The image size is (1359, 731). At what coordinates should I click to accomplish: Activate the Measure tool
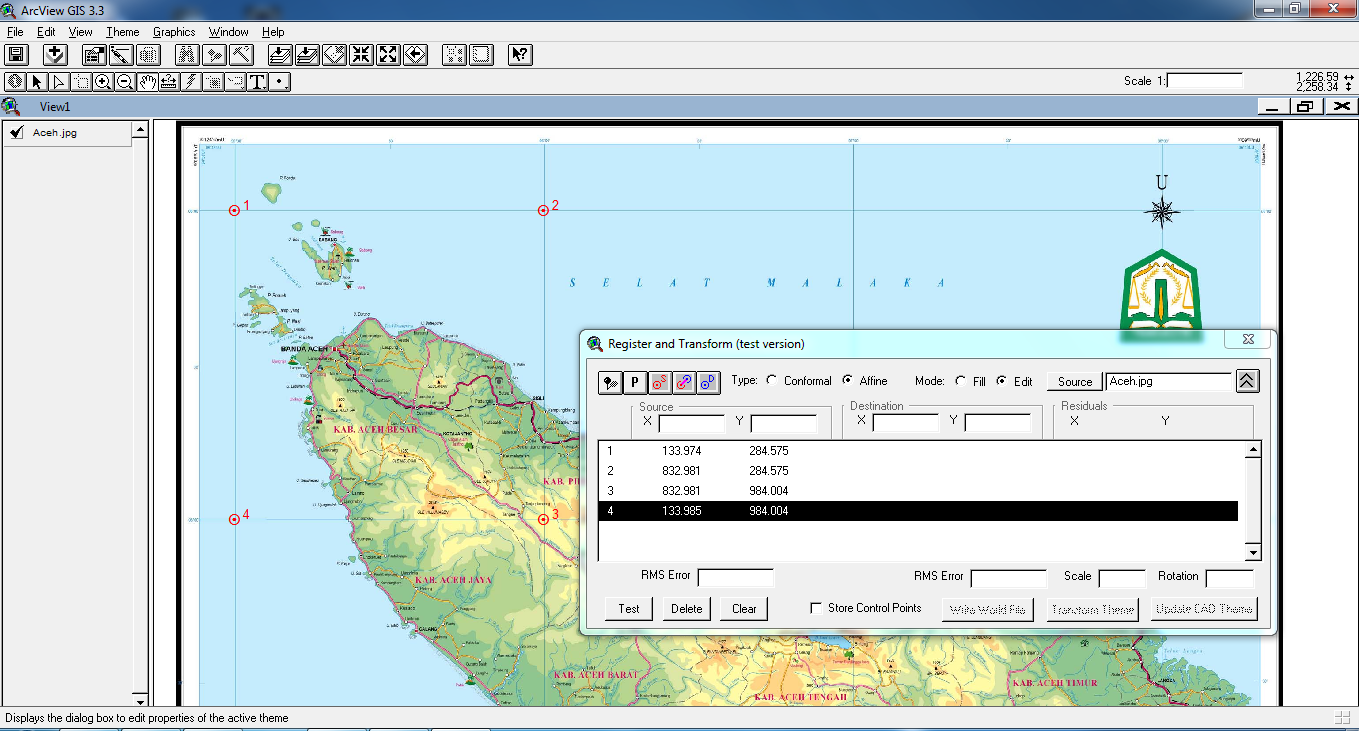[168, 82]
